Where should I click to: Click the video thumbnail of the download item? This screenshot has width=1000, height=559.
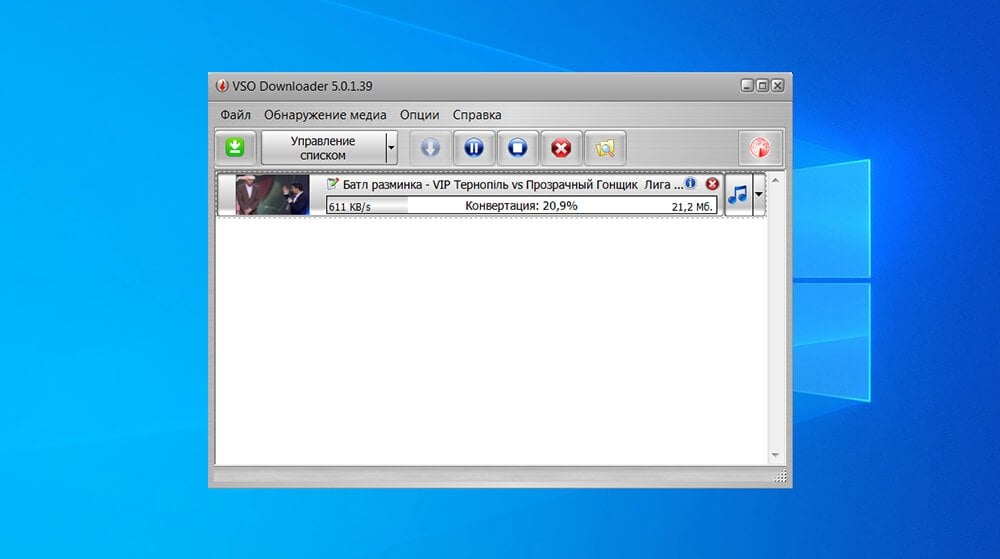click(x=272, y=194)
